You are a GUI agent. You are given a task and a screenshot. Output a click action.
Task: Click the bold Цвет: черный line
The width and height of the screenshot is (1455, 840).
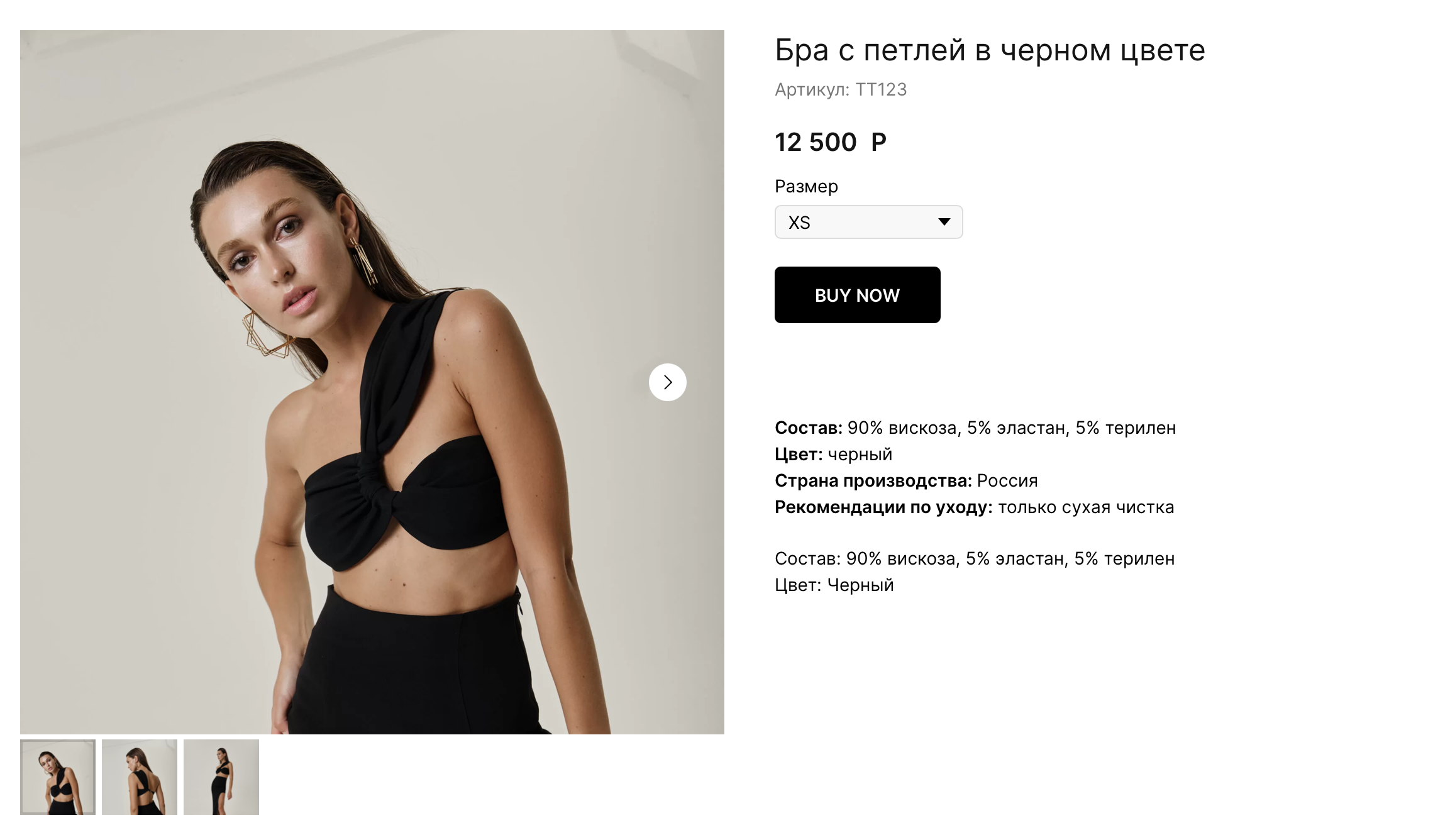[833, 455]
